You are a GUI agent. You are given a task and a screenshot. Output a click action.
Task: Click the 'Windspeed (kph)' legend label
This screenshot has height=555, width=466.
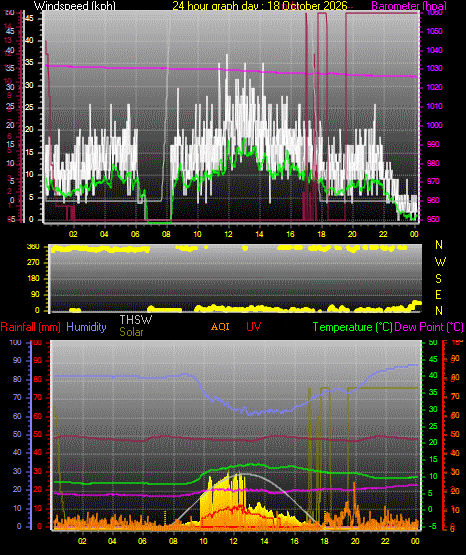[x=75, y=6]
